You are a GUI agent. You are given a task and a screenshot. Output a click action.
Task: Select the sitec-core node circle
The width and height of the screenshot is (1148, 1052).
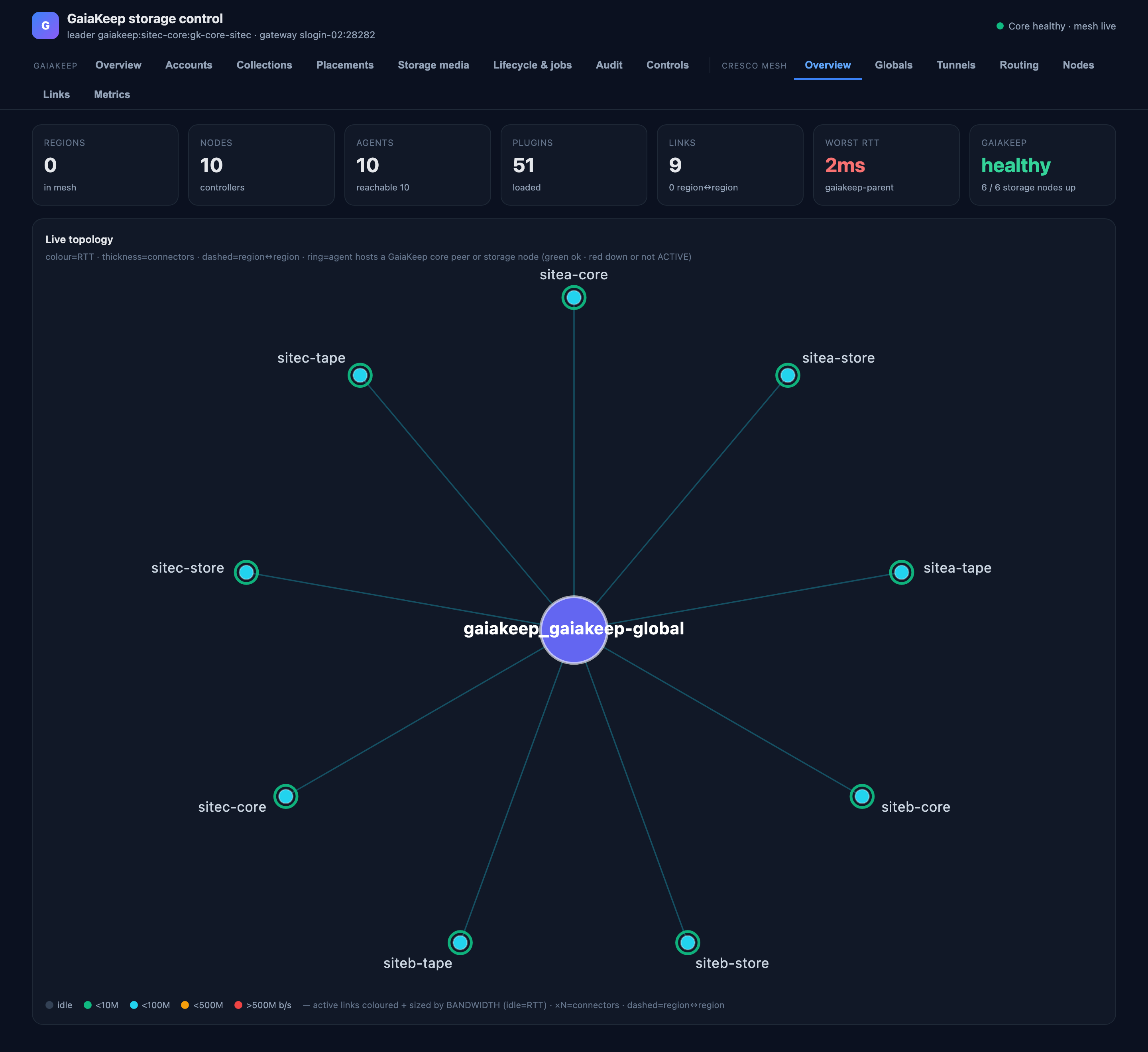[x=286, y=797]
